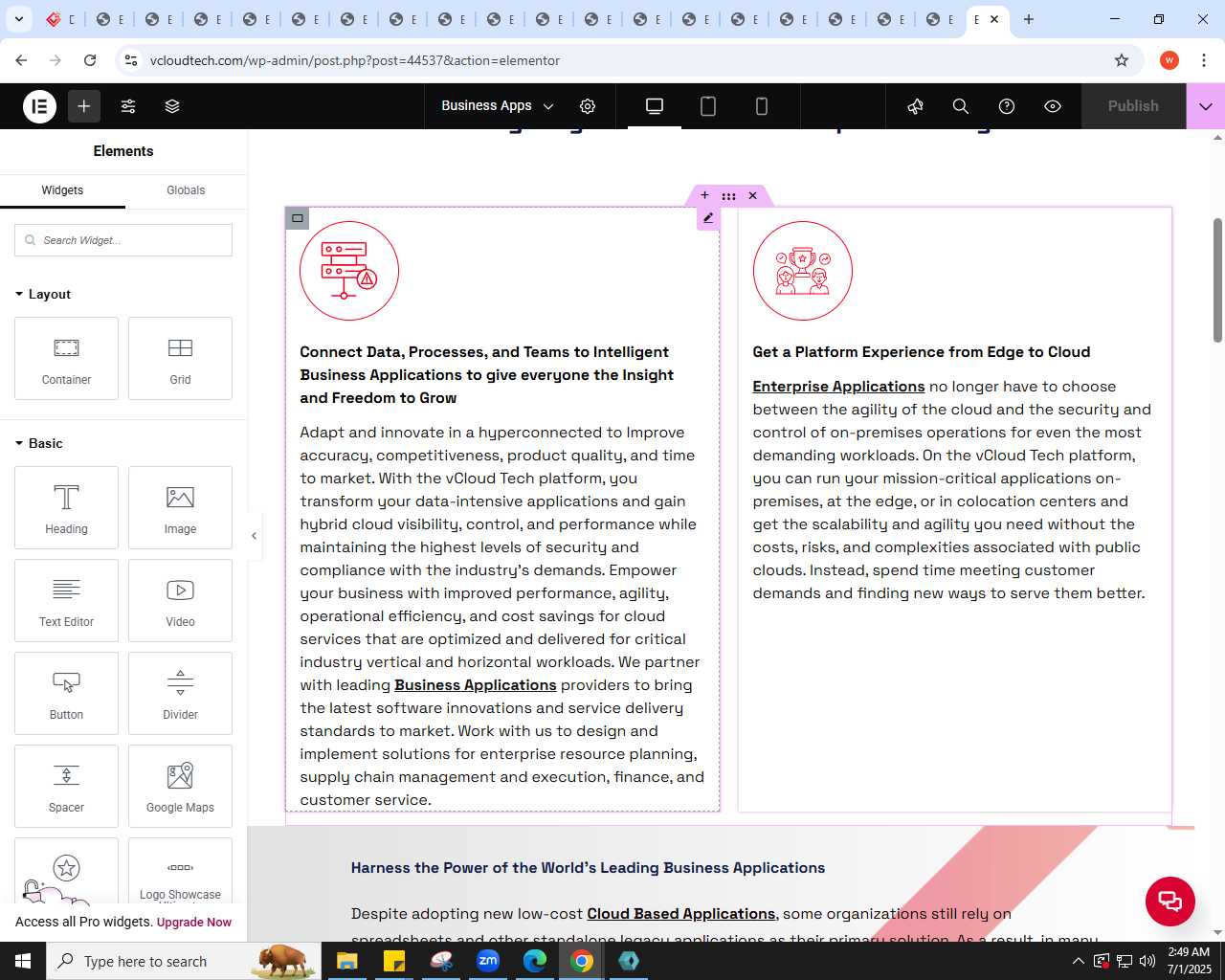Open page settings gear icon
Viewport: 1225px width, 980px height.
point(588,106)
